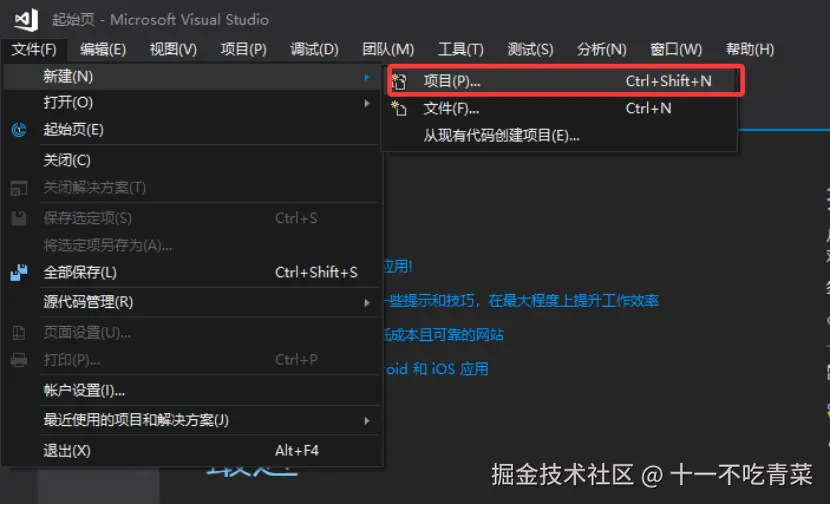Open the 编辑(E) menu
Image resolution: width=830 pixels, height=505 pixels.
tap(103, 50)
